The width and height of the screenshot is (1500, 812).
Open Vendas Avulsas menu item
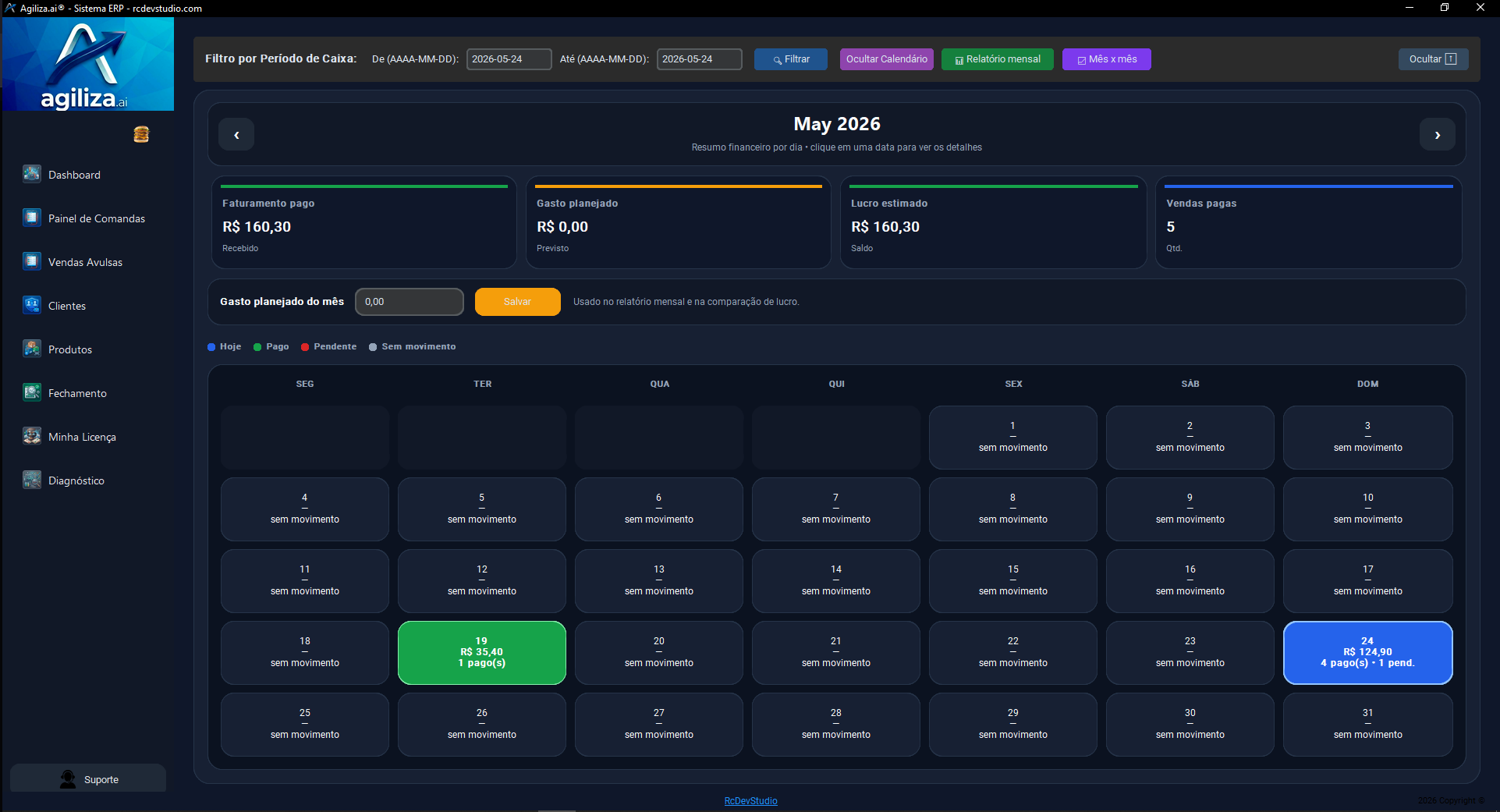[x=85, y=262]
